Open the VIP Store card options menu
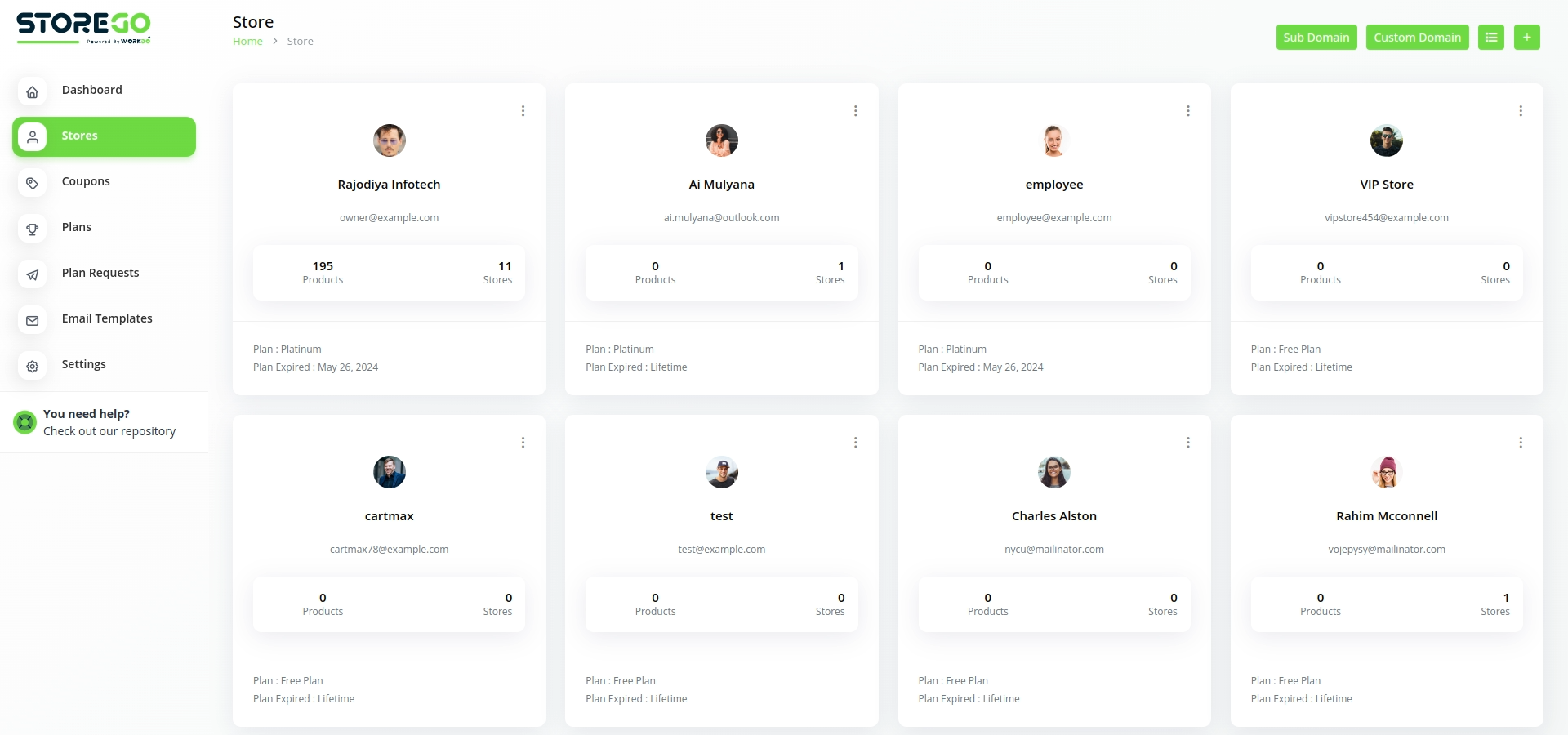Image resolution: width=1568 pixels, height=735 pixels. 1520,111
